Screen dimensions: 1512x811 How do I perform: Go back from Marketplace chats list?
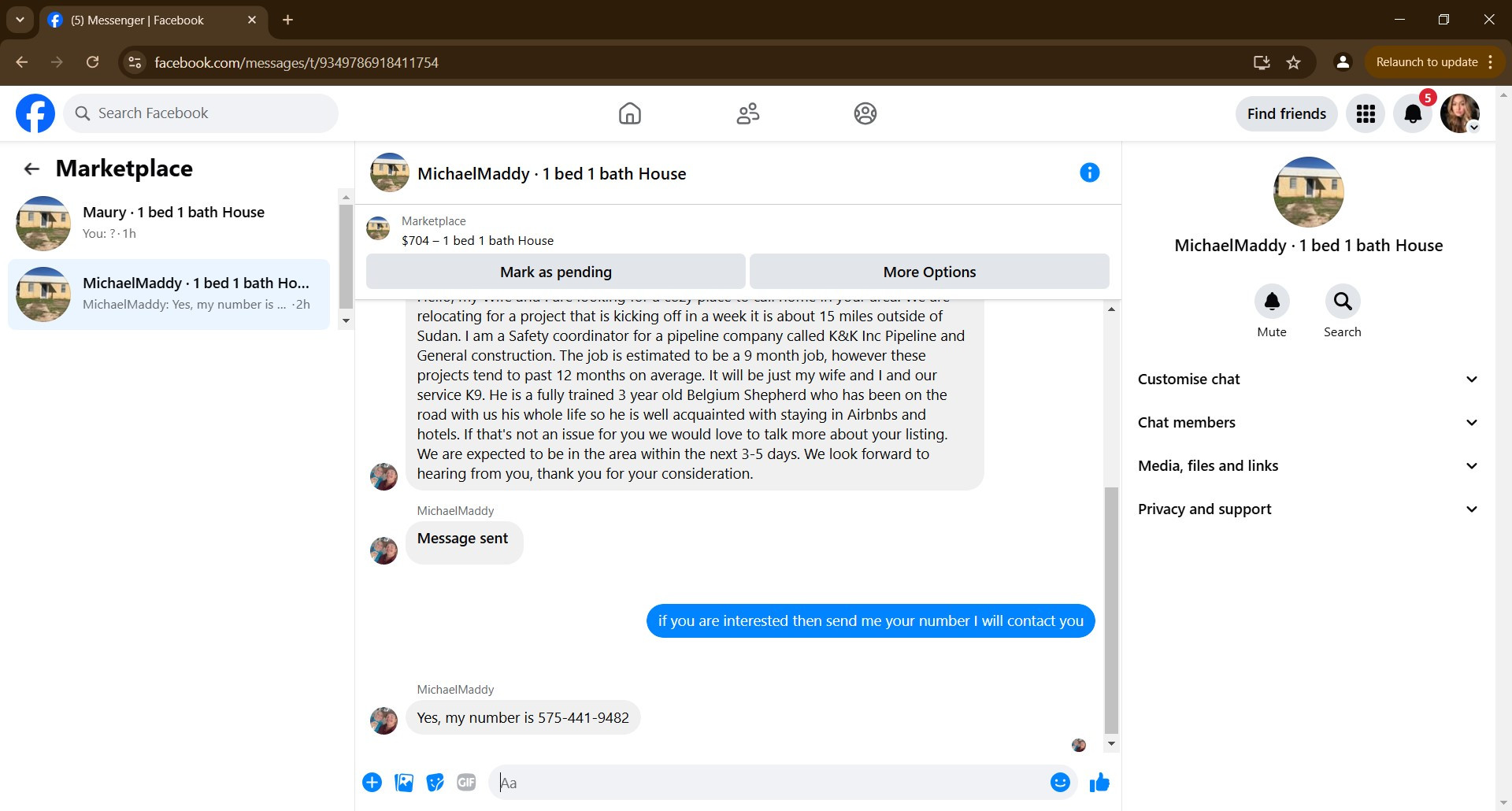coord(31,168)
